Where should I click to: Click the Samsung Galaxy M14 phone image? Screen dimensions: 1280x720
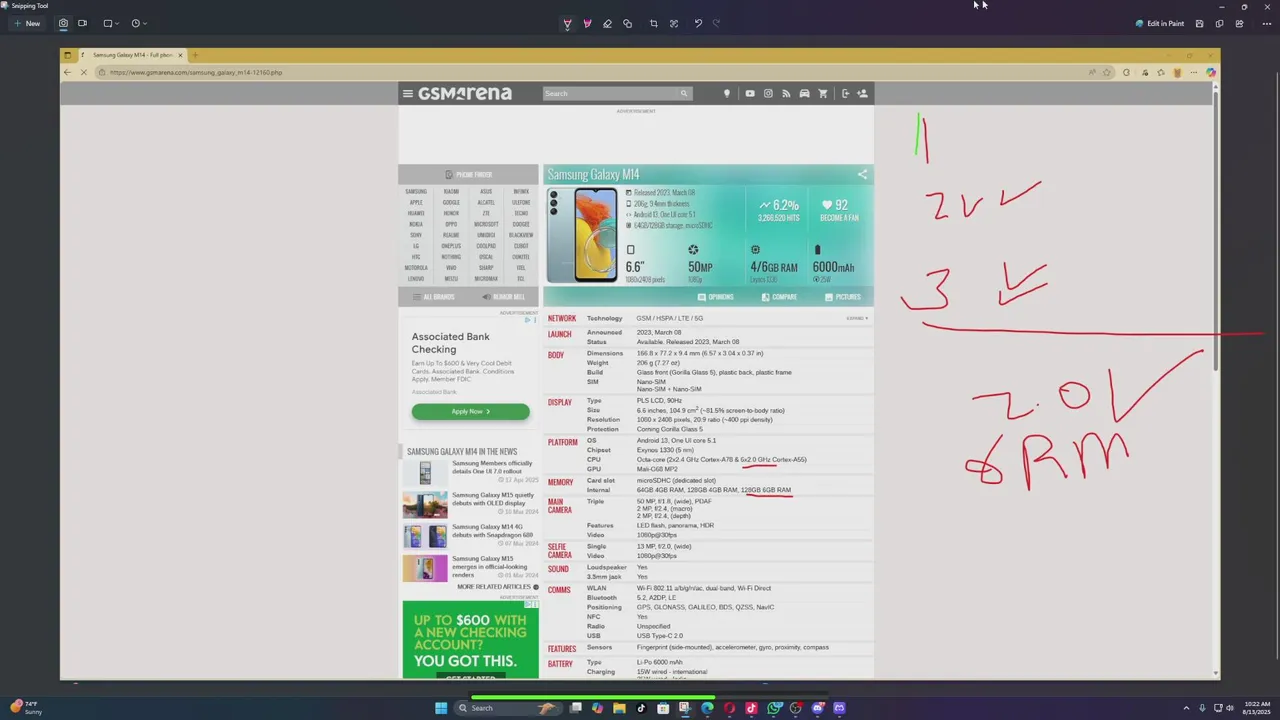[582, 235]
